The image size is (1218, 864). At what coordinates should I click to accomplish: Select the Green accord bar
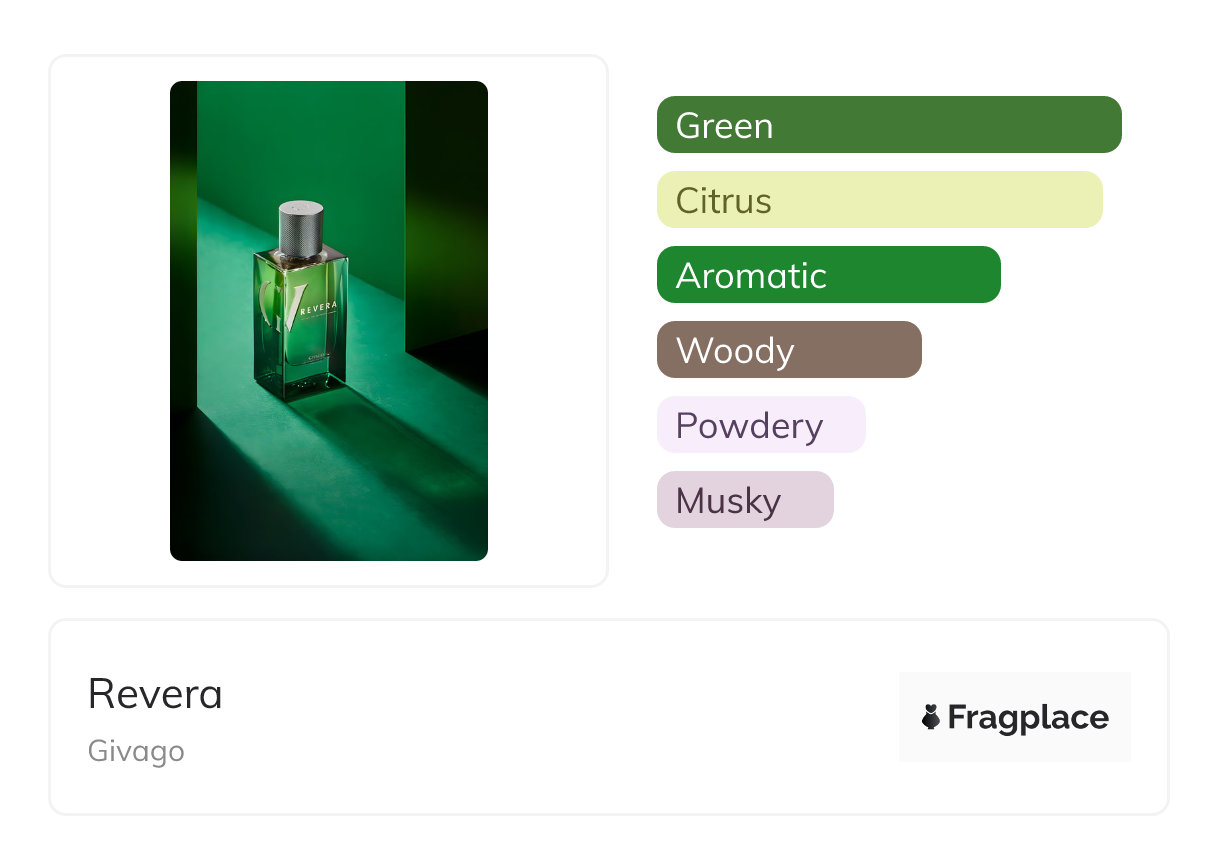pos(888,125)
